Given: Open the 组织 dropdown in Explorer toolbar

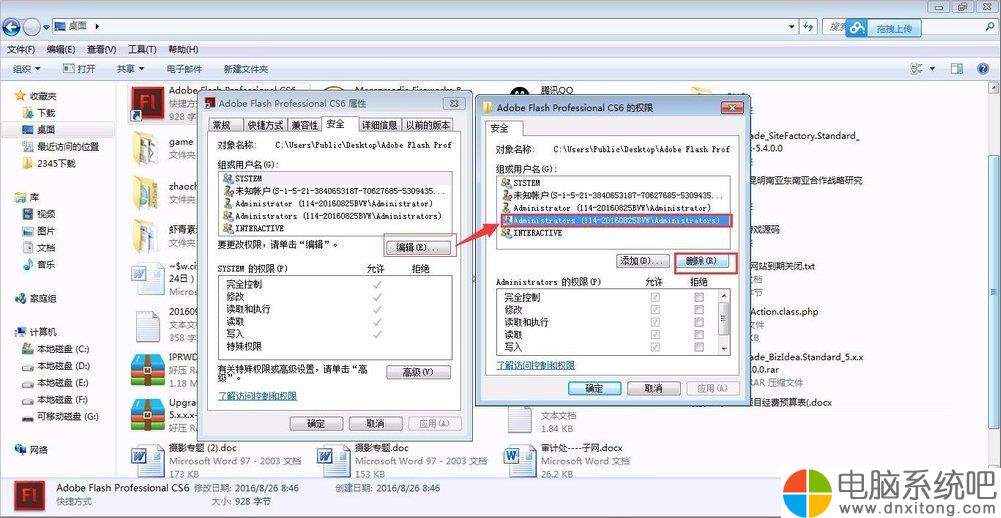Looking at the screenshot, I should tap(26, 68).
